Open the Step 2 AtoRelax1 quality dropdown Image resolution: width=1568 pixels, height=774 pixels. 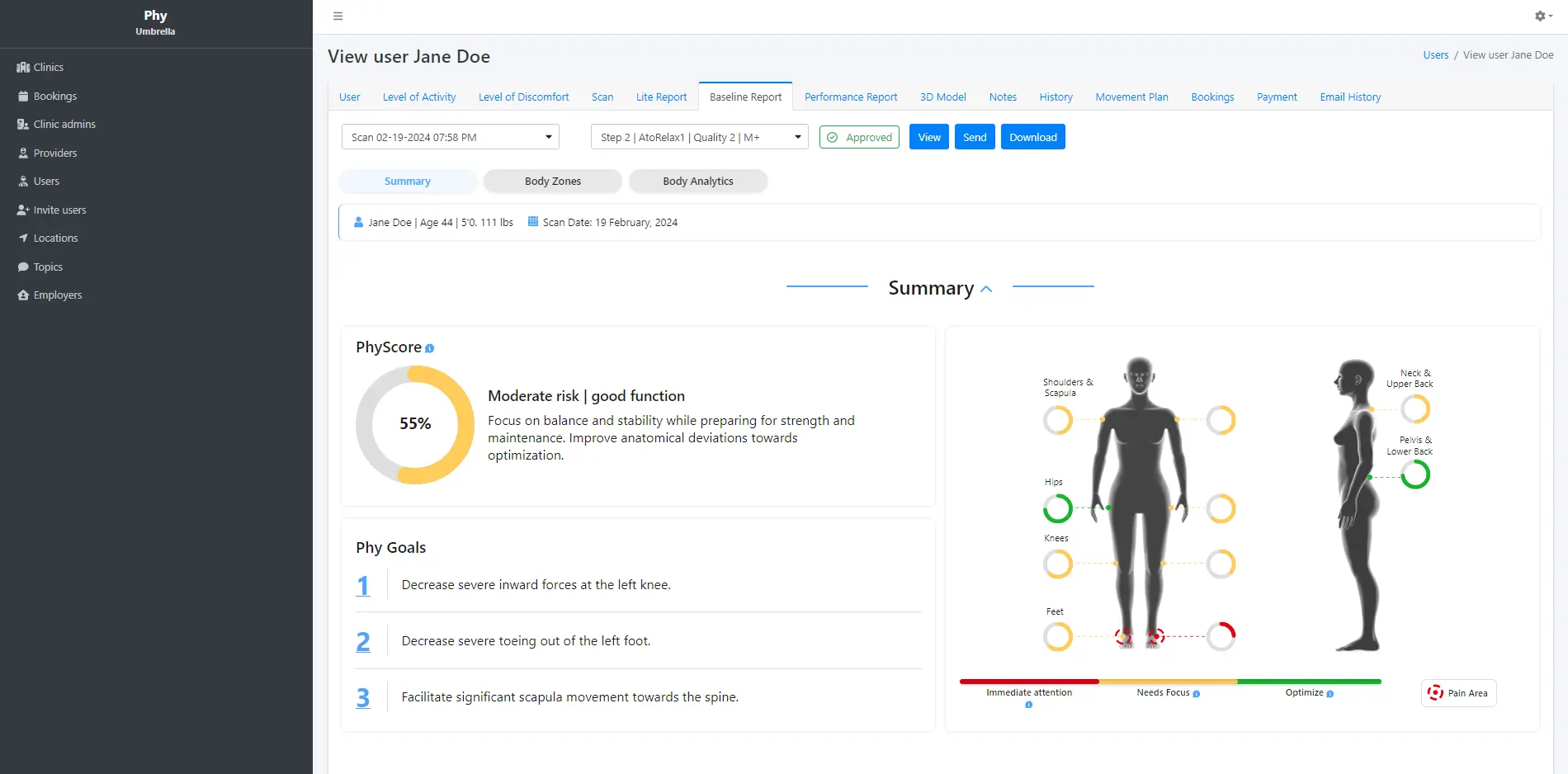click(x=698, y=136)
